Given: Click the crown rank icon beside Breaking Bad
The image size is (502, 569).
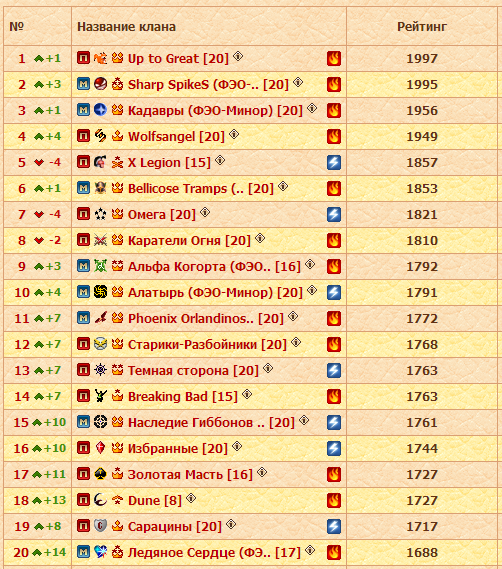Looking at the screenshot, I should pyautogui.click(x=117, y=396).
